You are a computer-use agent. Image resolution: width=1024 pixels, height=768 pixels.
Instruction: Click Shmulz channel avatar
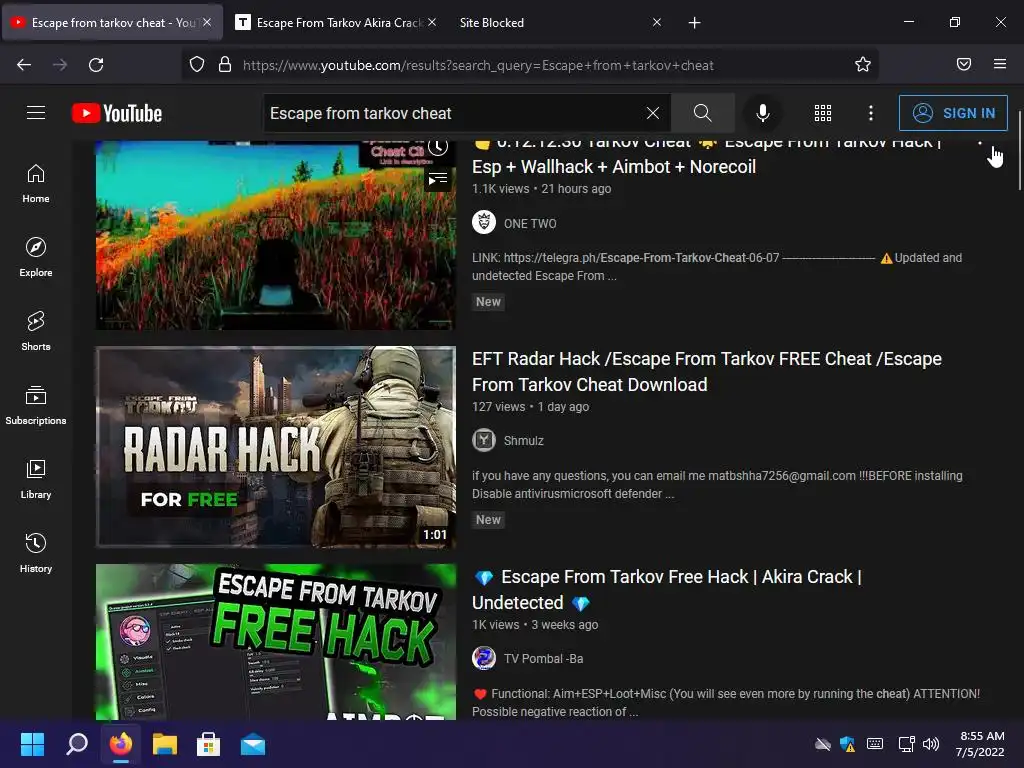pyautogui.click(x=484, y=440)
